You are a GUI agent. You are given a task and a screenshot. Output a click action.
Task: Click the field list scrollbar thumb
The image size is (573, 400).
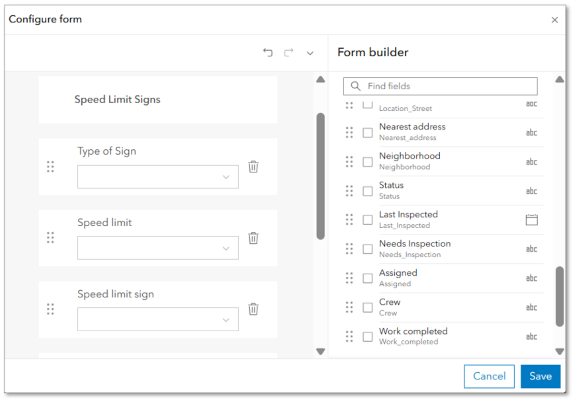(x=559, y=296)
